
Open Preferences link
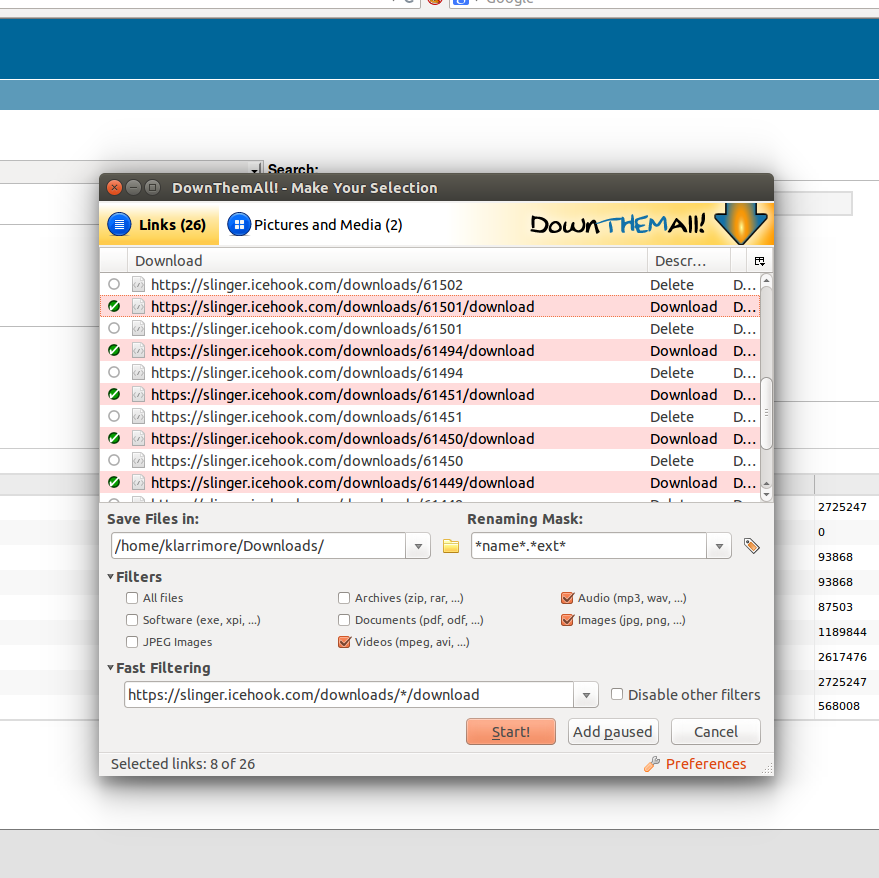706,764
